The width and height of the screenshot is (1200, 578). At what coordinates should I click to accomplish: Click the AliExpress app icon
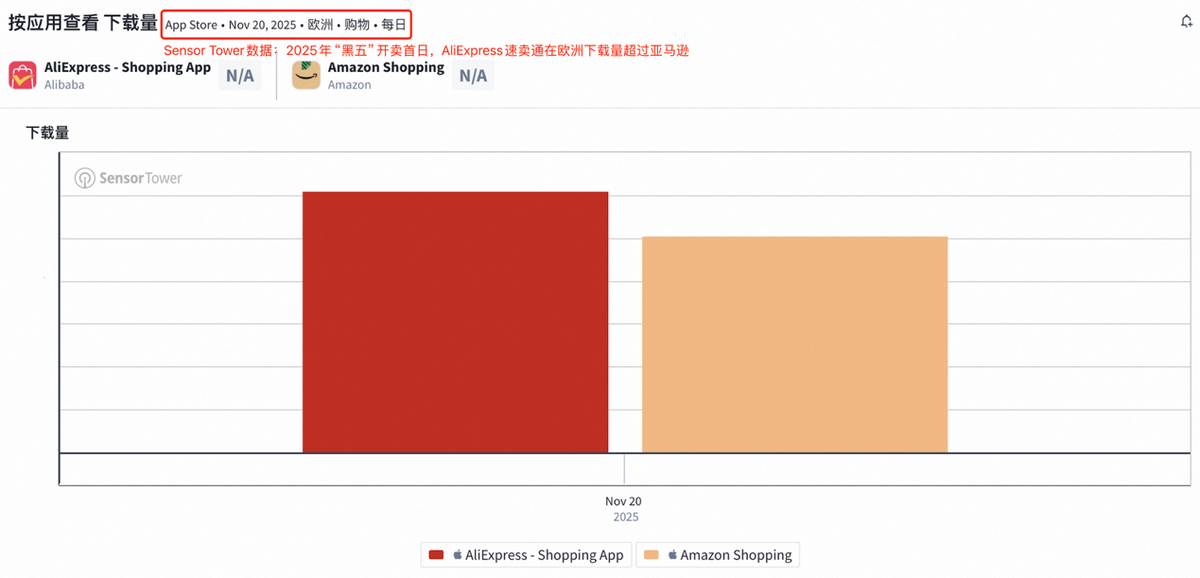23,76
